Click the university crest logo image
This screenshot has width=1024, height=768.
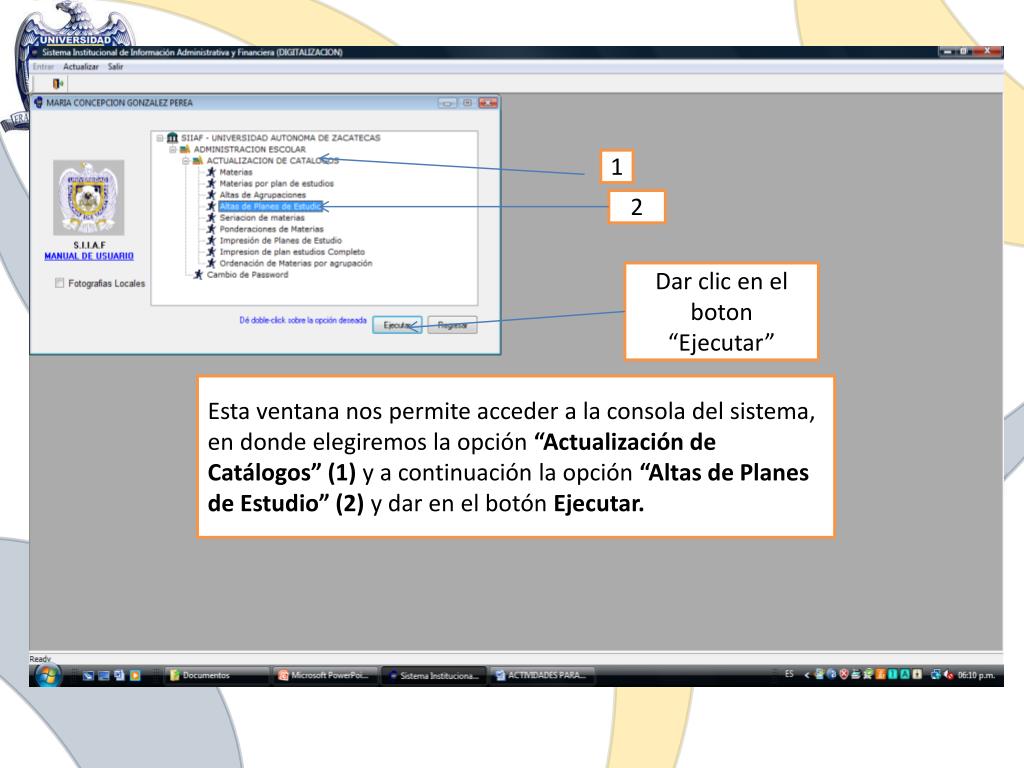click(88, 196)
